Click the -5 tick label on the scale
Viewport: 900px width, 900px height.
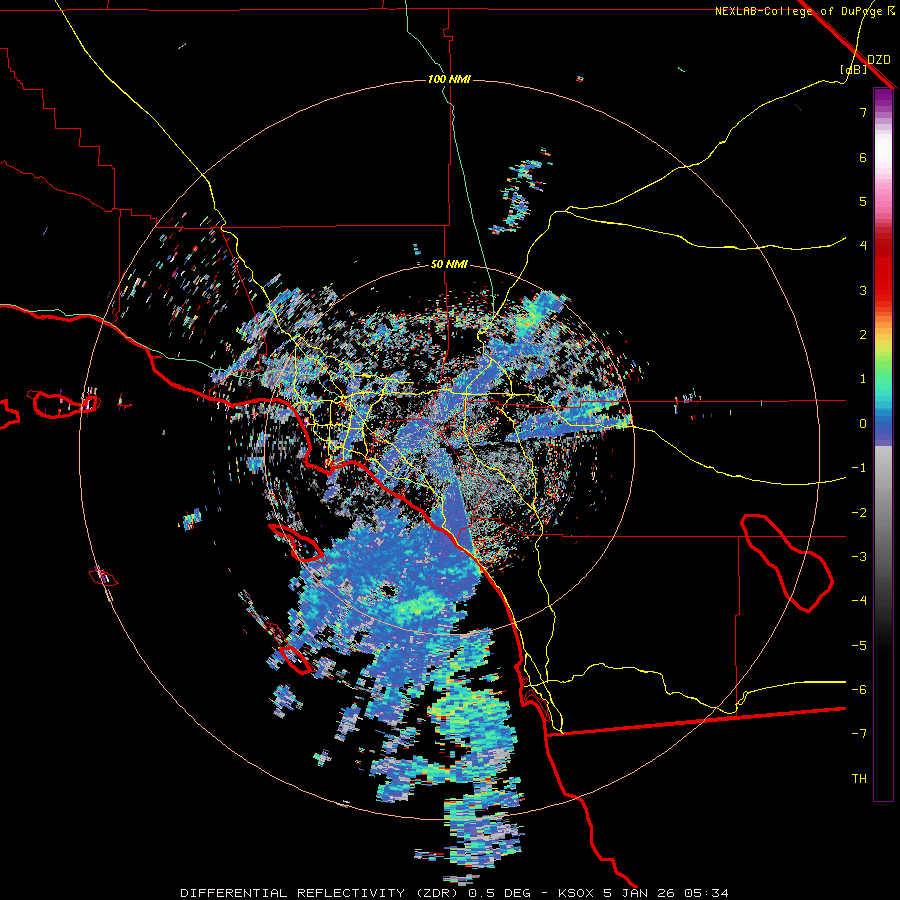click(859, 645)
